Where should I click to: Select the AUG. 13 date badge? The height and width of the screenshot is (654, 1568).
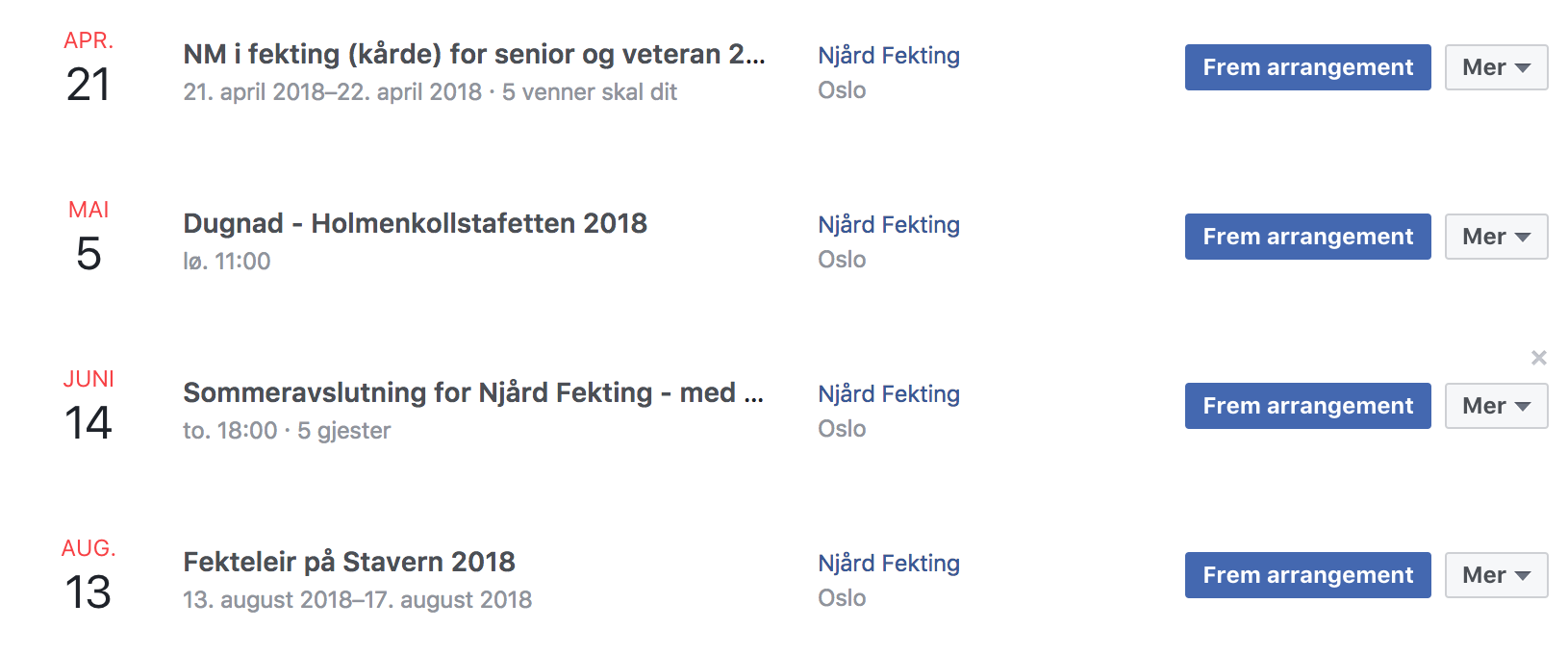point(89,575)
